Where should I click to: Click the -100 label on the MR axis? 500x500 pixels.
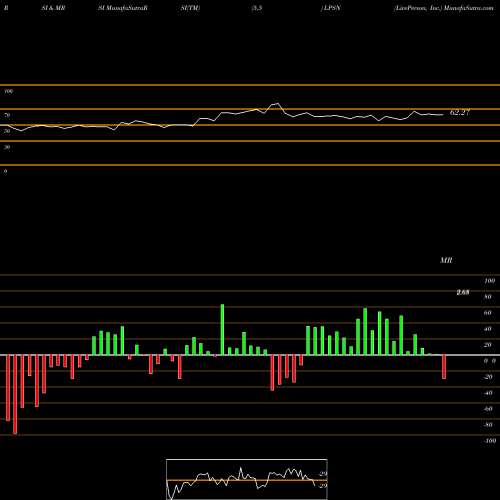[x=490, y=441]
